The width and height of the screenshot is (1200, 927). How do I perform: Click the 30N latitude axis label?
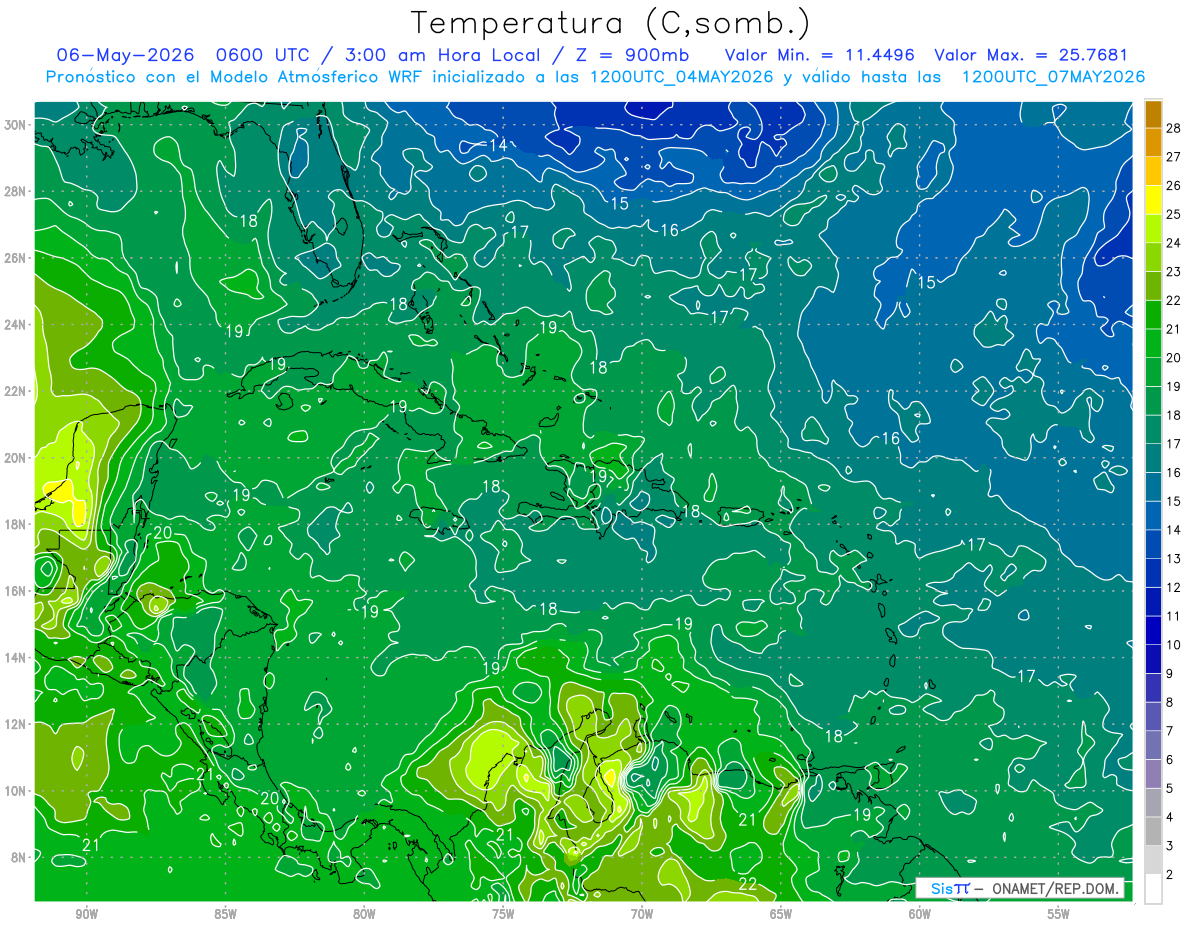click(17, 125)
